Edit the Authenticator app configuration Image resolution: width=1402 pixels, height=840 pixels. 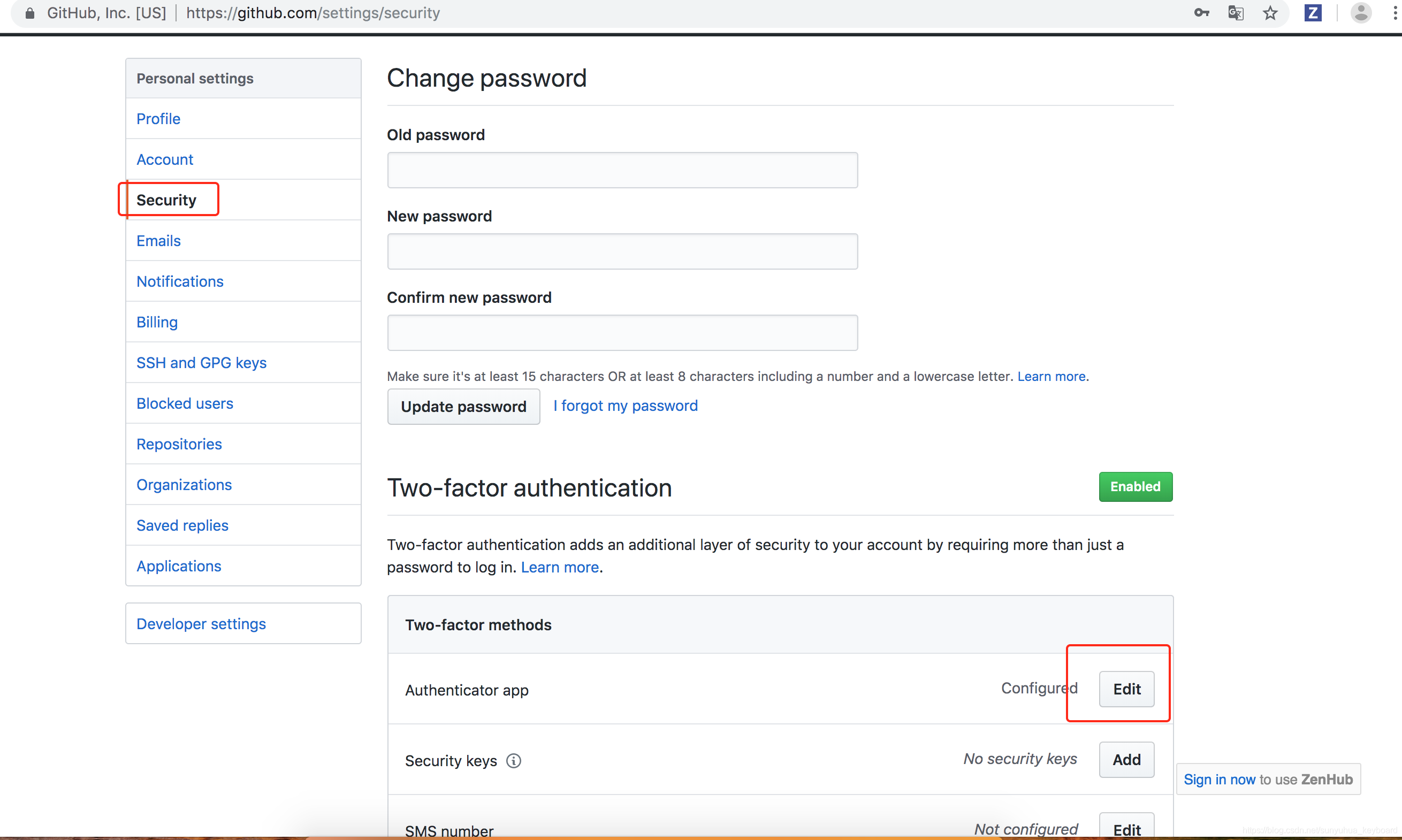[x=1126, y=689]
